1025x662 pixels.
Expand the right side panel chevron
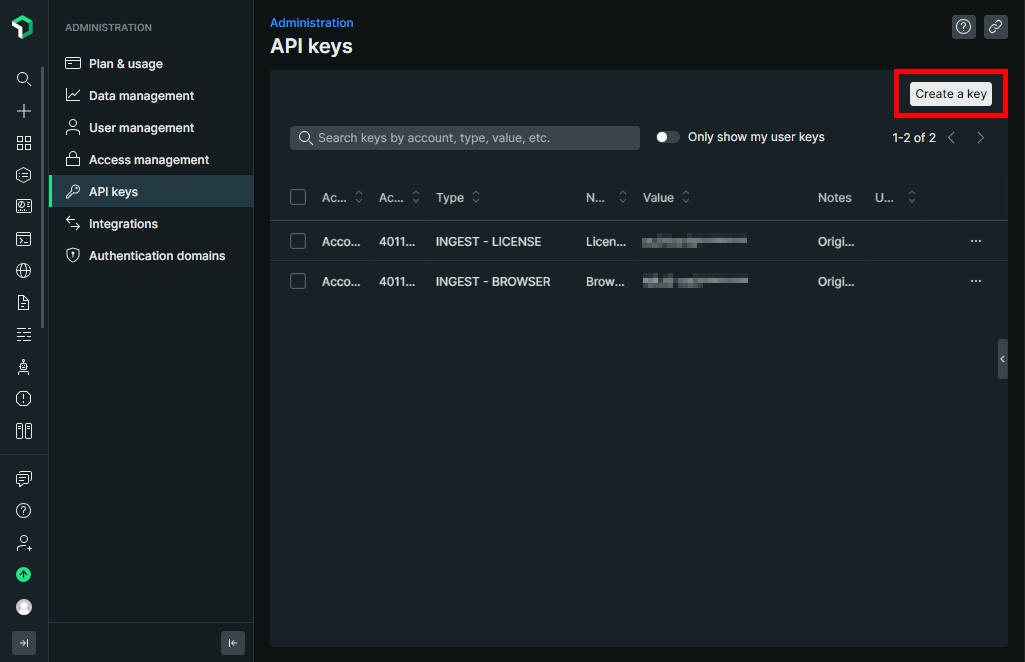[x=1002, y=359]
